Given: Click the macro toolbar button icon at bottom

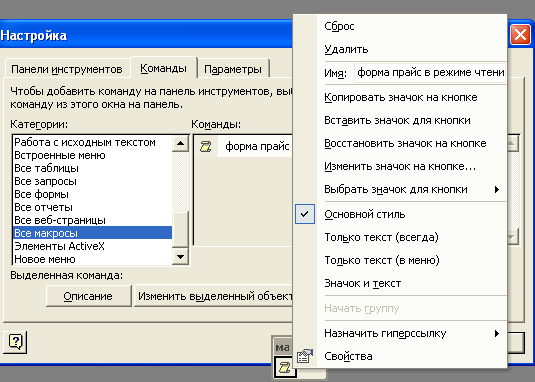Looking at the screenshot, I should (x=284, y=367).
